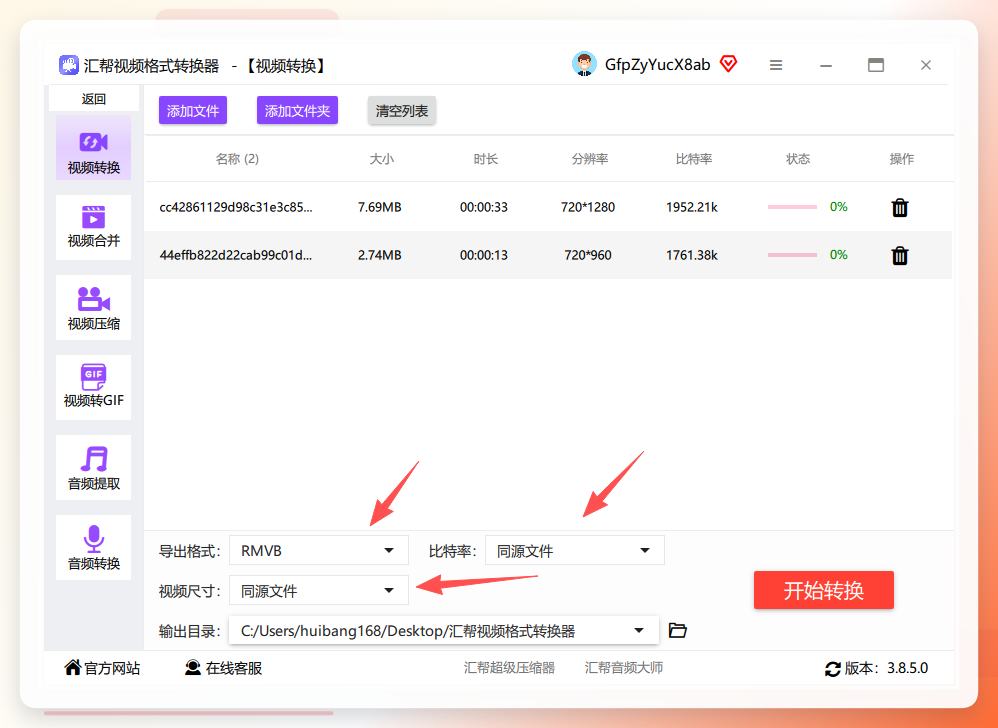
Task: Click the home icon beside 官方网站
Action: [x=73, y=668]
